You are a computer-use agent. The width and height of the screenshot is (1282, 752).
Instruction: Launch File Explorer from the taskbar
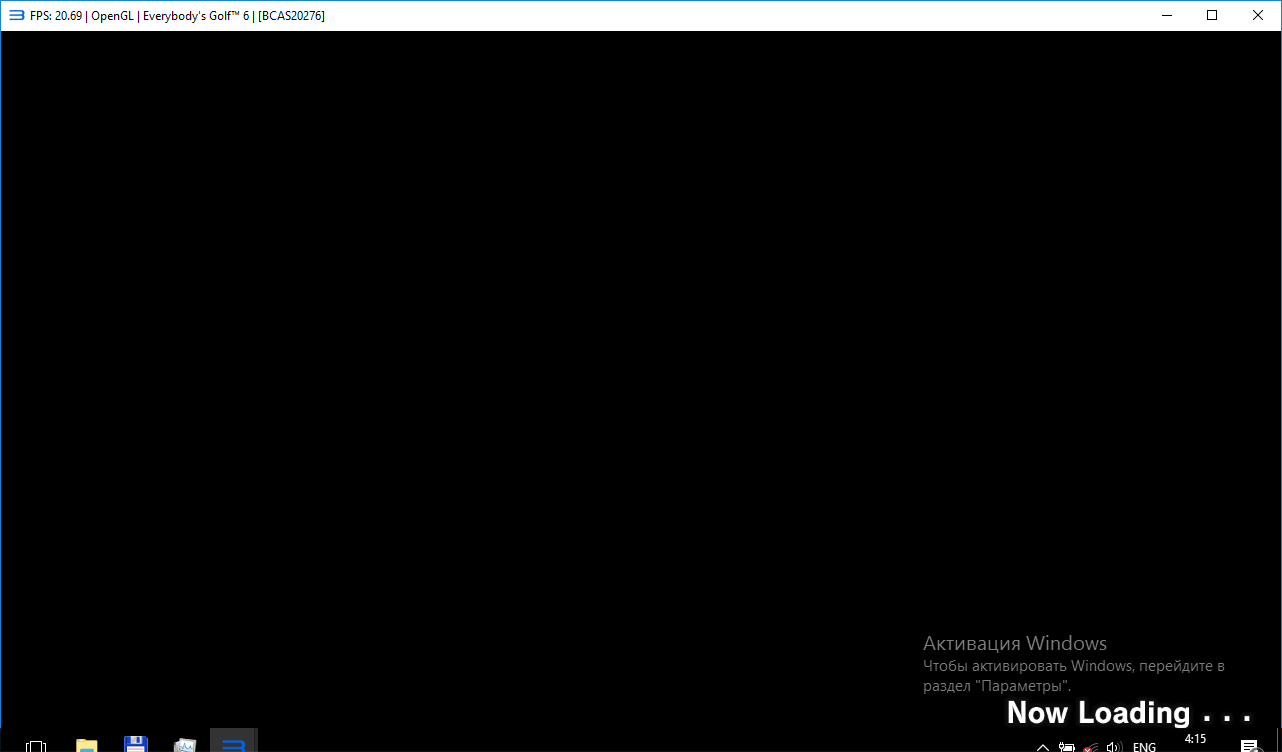tap(87, 745)
